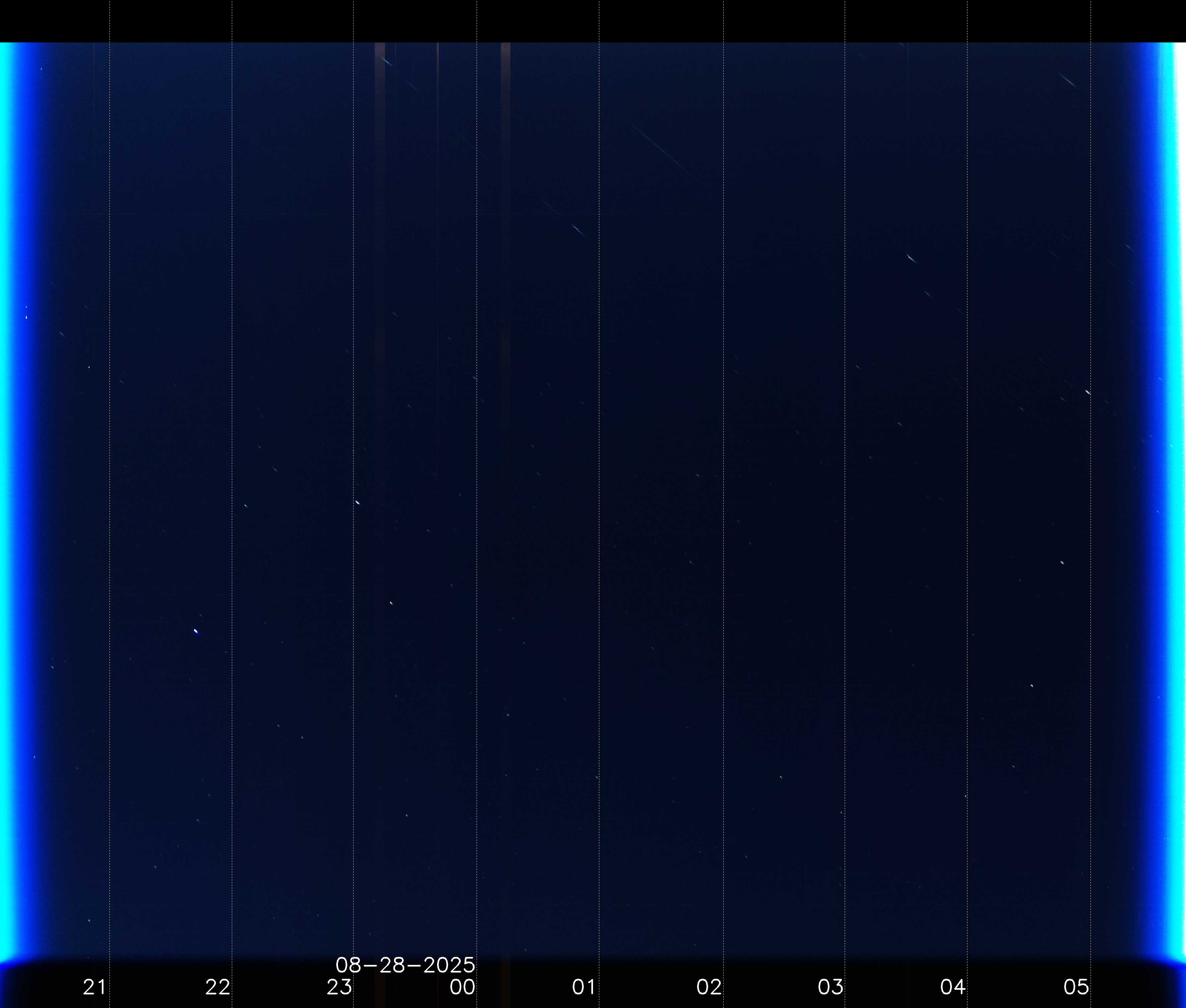Click the short streak near top right before 05

[x=1067, y=80]
